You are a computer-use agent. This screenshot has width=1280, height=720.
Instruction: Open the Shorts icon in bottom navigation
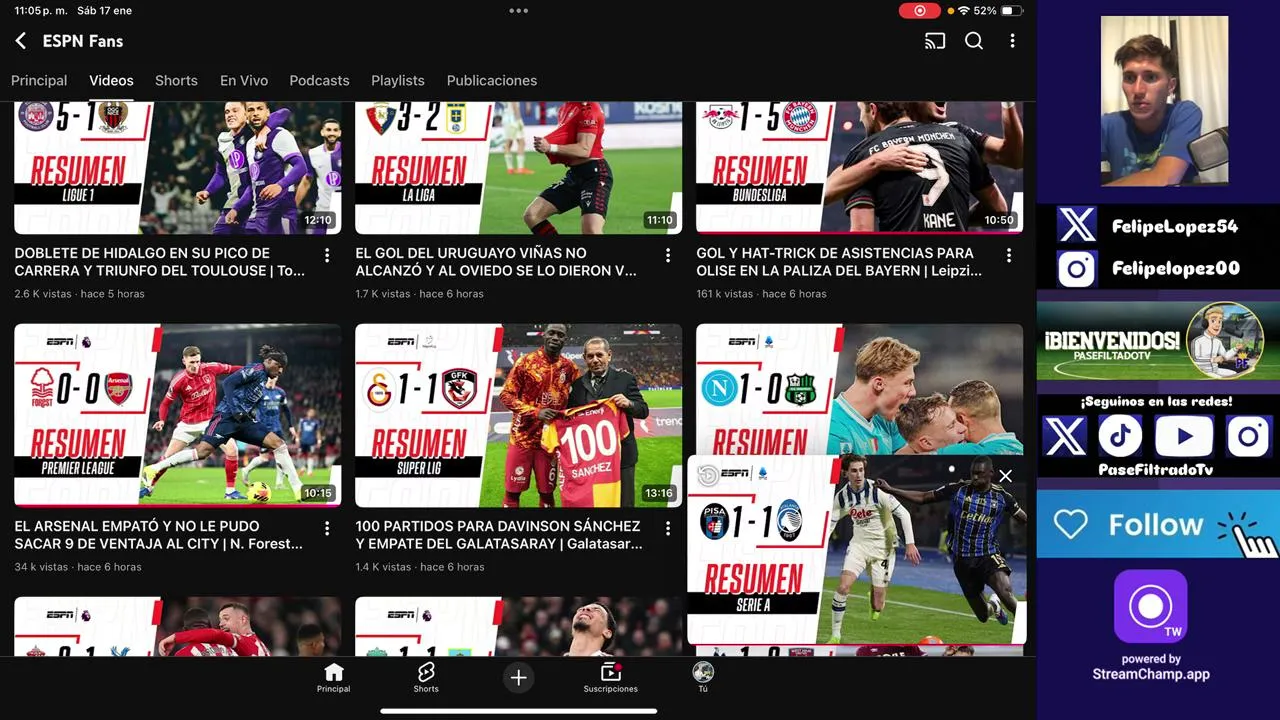pos(426,677)
